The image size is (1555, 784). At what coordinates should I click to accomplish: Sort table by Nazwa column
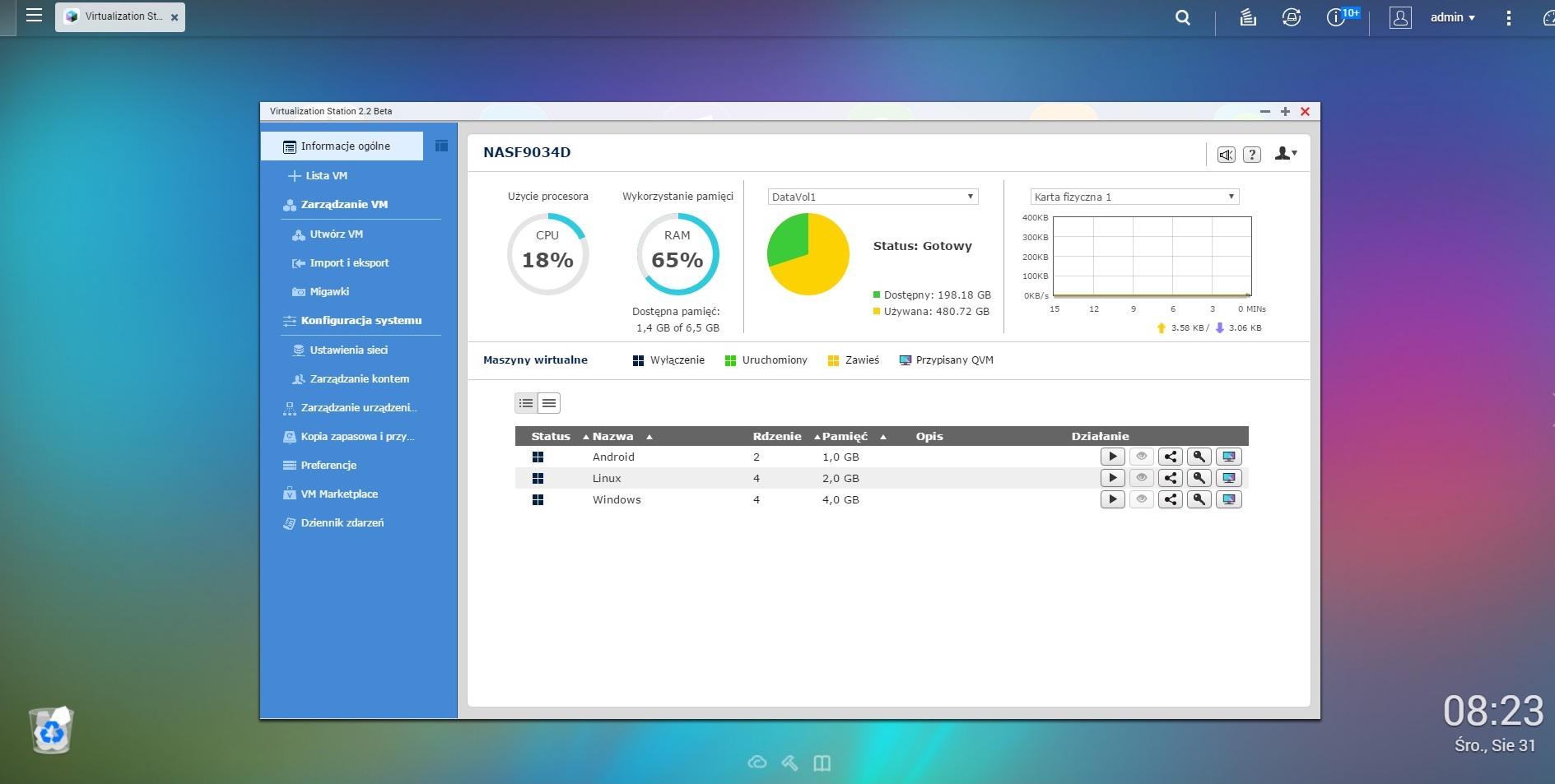point(613,437)
